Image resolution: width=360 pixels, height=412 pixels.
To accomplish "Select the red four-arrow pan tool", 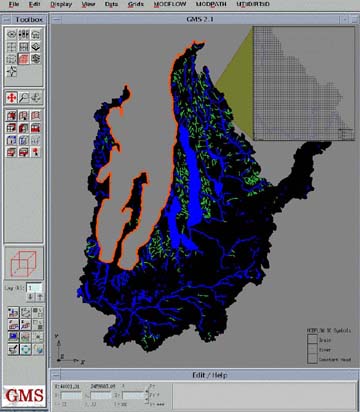I will tap(11, 98).
